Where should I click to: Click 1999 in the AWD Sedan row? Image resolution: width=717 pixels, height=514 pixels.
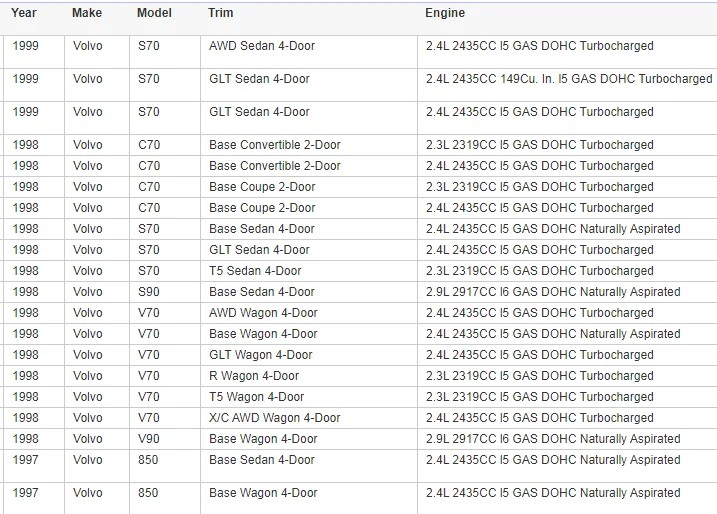(26, 46)
